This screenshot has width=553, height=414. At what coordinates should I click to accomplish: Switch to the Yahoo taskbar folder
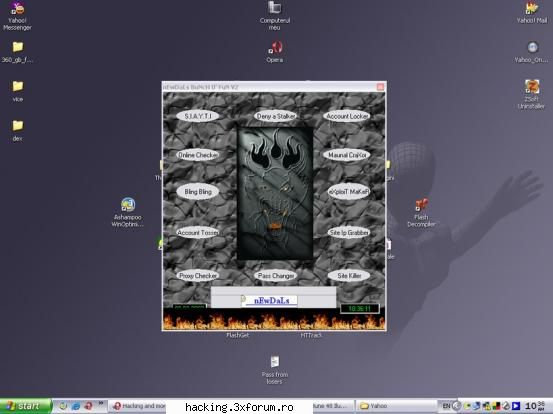click(396, 406)
